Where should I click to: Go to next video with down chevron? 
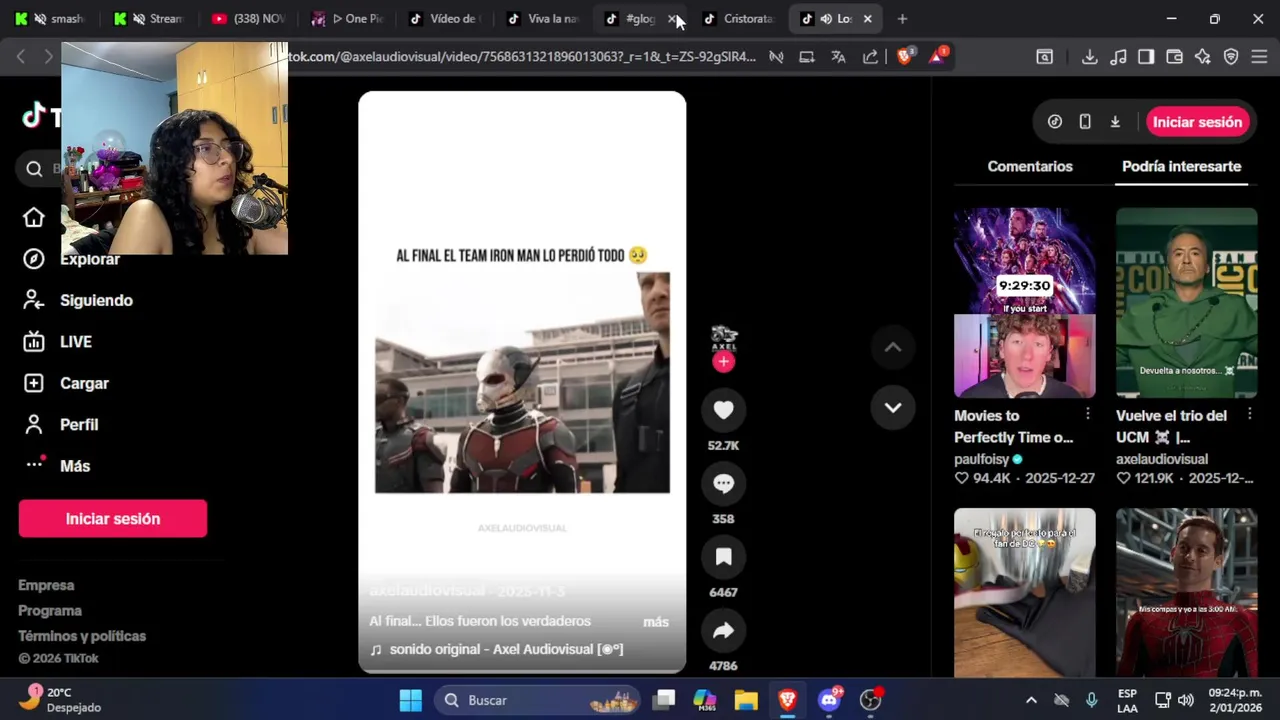click(x=892, y=408)
